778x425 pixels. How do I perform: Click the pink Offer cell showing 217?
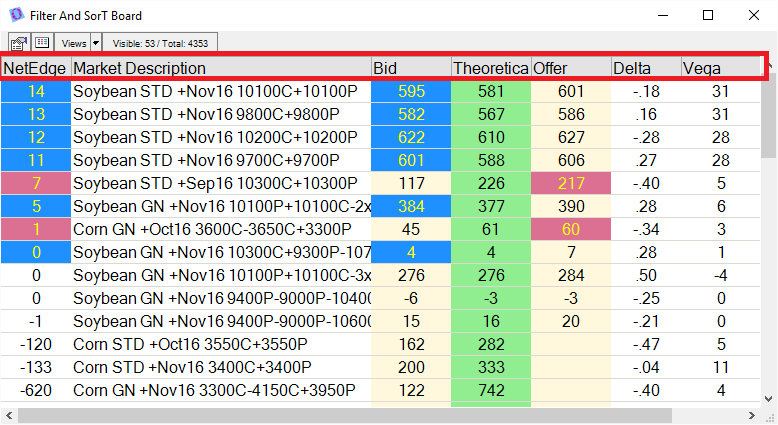click(x=571, y=183)
